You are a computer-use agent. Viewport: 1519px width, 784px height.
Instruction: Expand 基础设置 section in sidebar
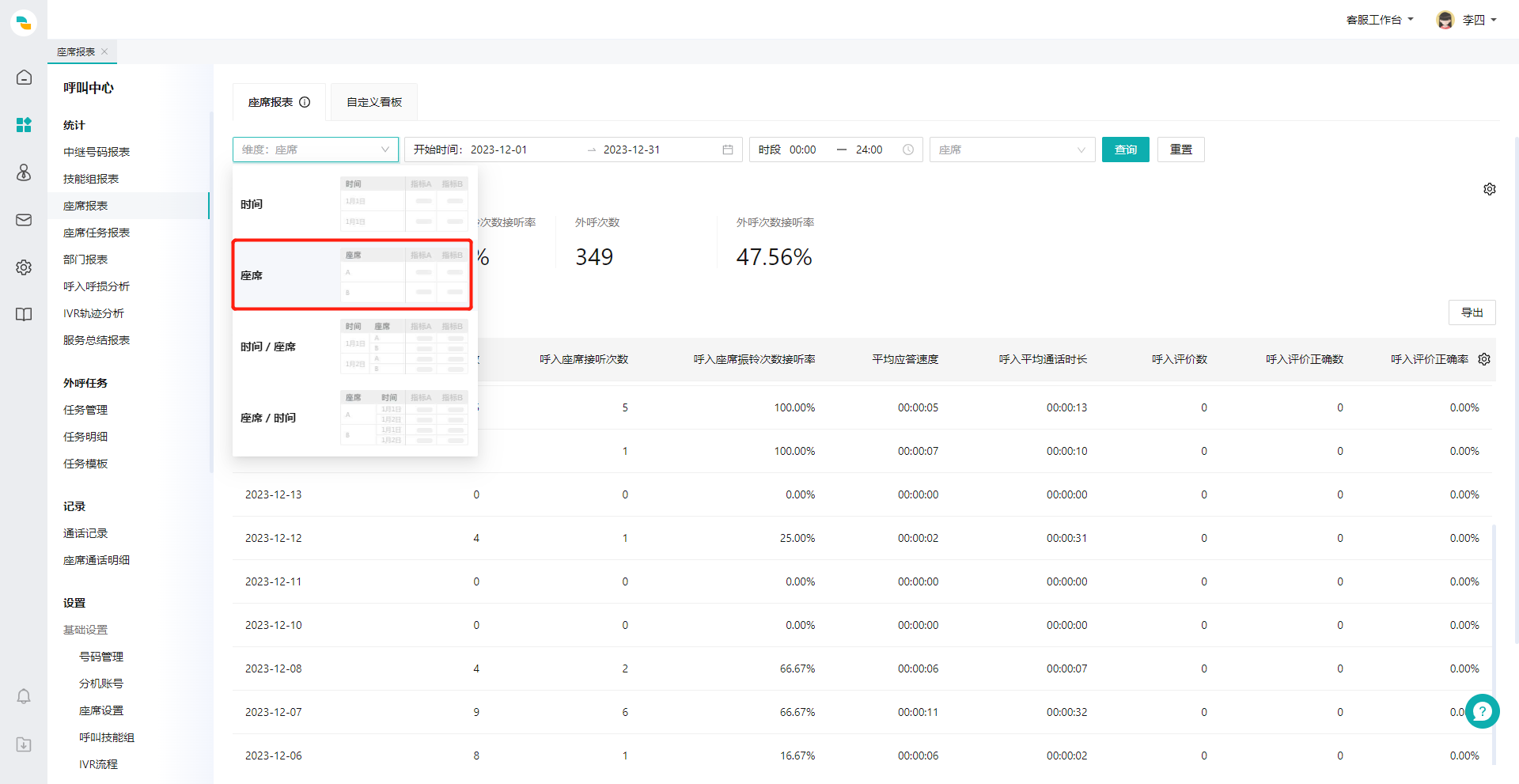pos(85,630)
